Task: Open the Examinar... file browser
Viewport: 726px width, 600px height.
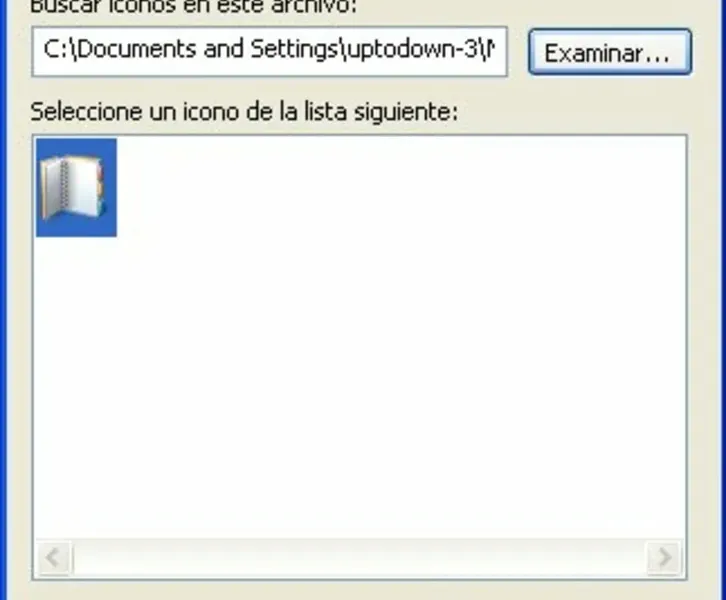Action: (x=610, y=52)
